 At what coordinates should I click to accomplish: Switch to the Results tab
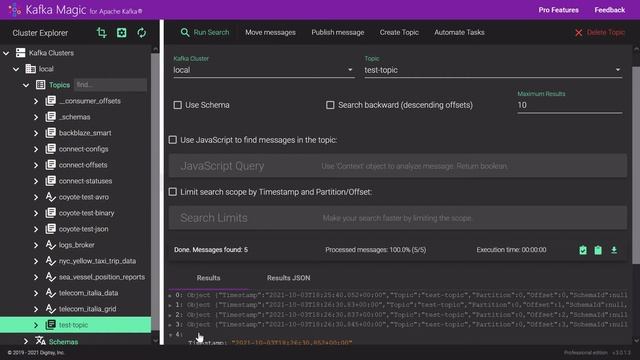209,278
